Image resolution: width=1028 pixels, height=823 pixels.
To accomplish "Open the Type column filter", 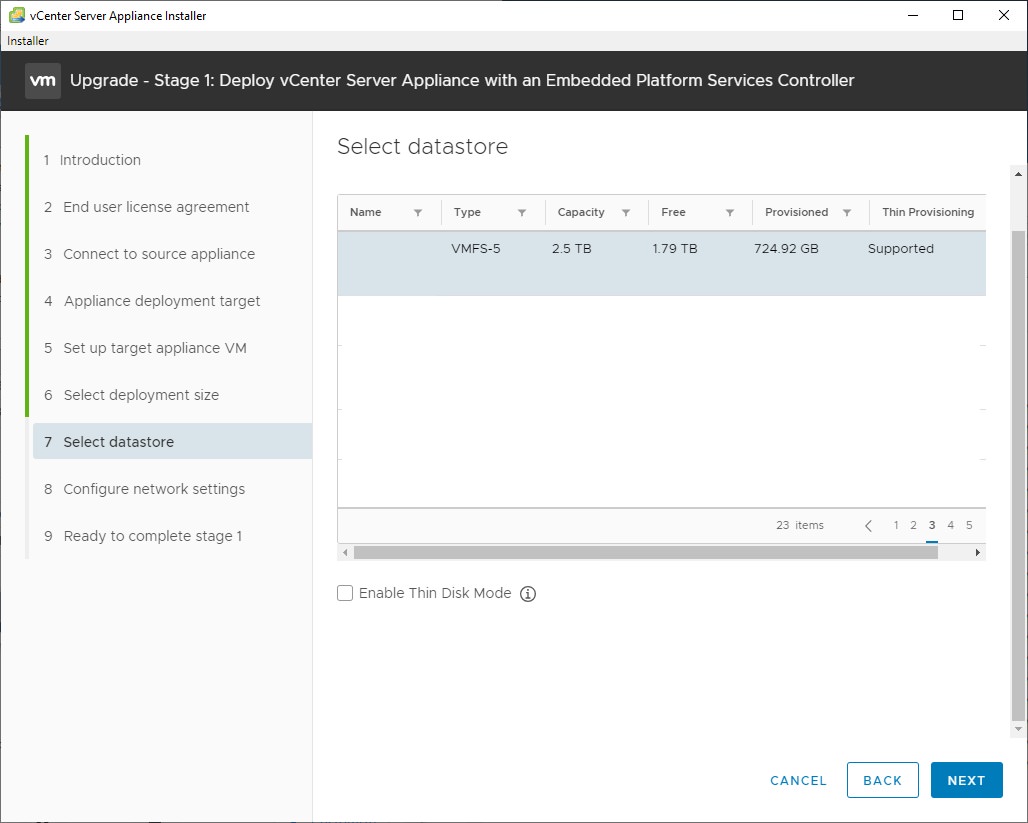I will point(522,212).
